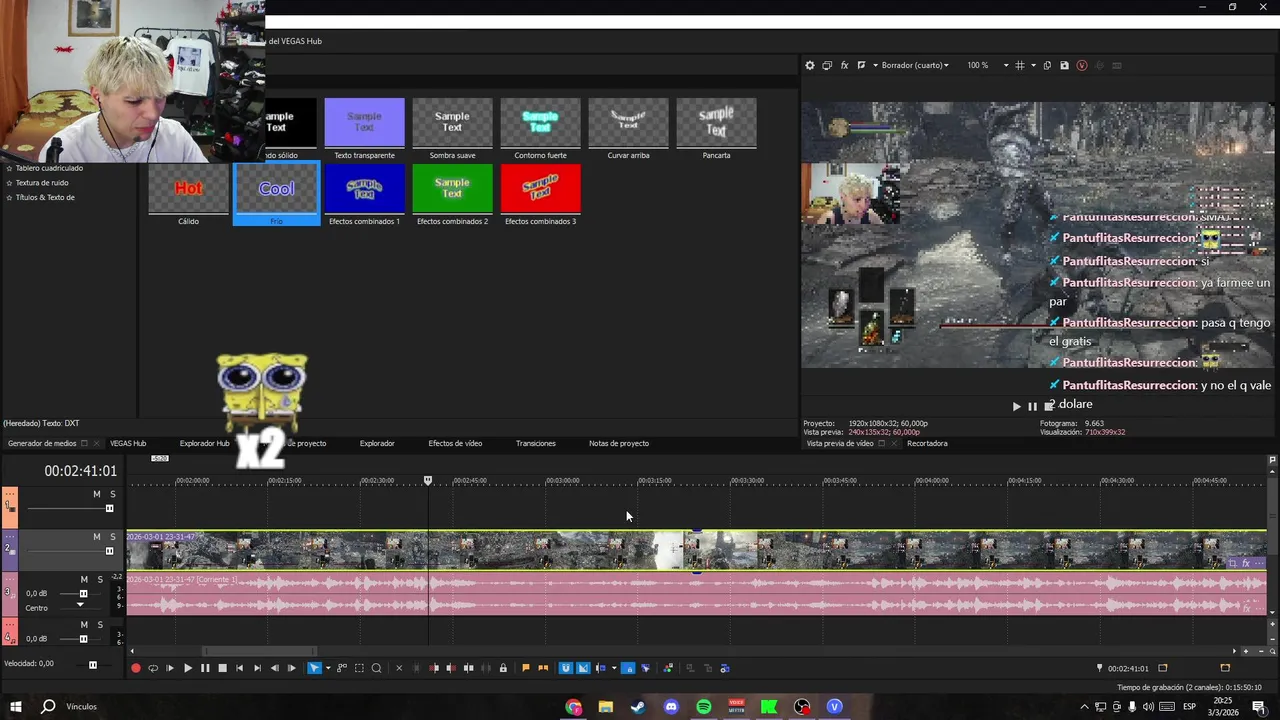This screenshot has width=1280, height=720.
Task: Select the Zoom magnifier tool
Action: pos(376,668)
